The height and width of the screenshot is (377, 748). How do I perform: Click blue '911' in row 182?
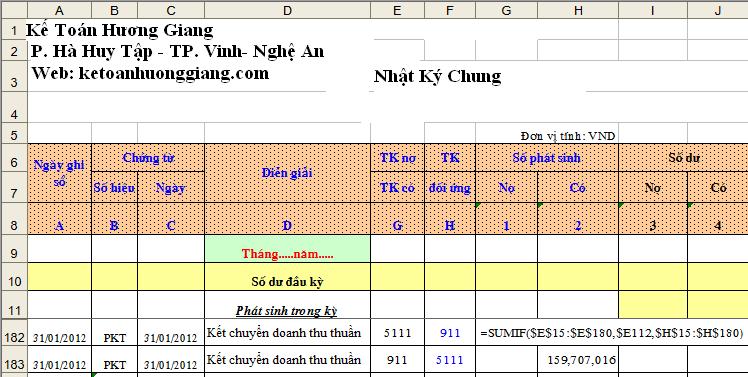(450, 333)
